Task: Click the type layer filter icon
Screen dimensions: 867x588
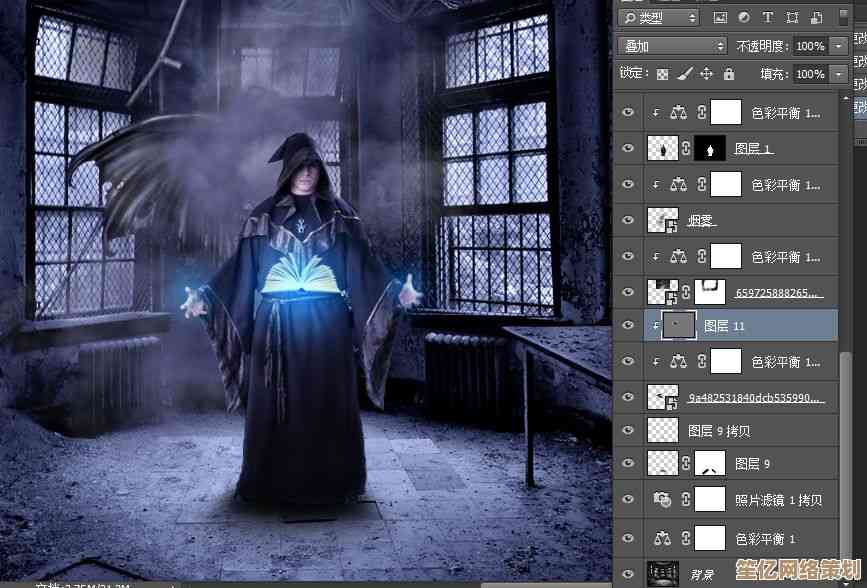Action: coord(768,18)
